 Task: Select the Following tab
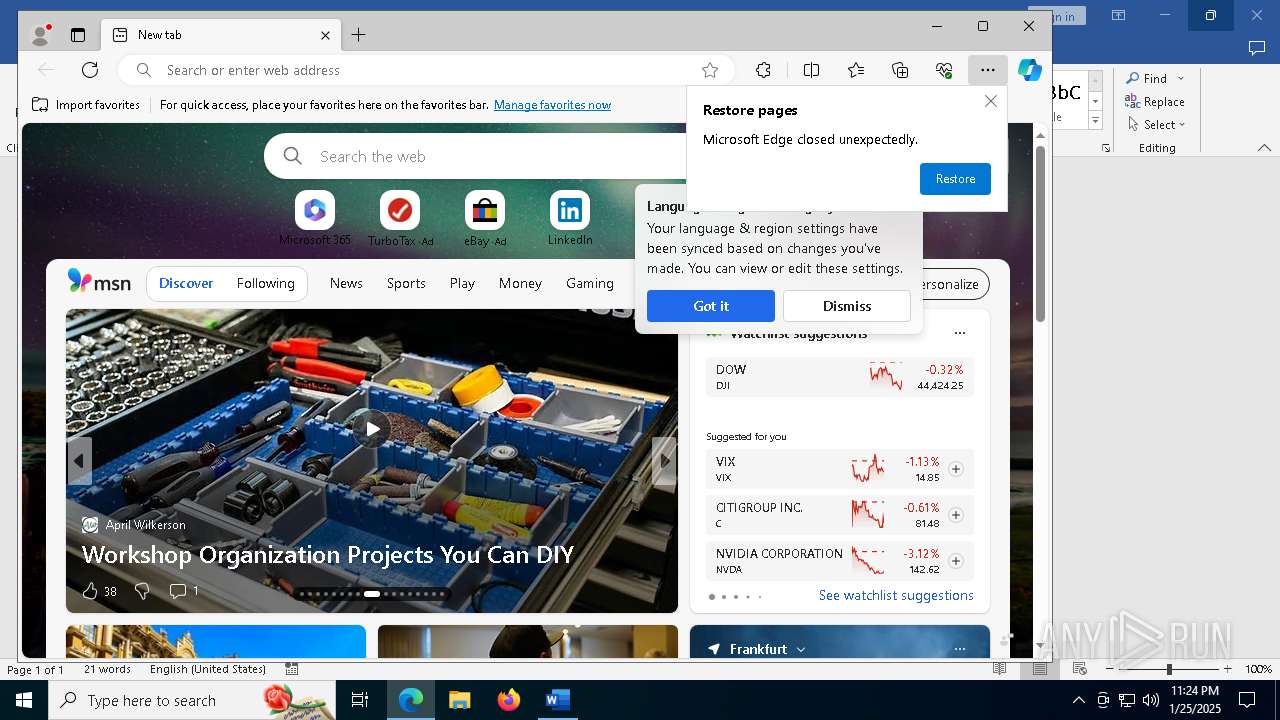pos(265,283)
